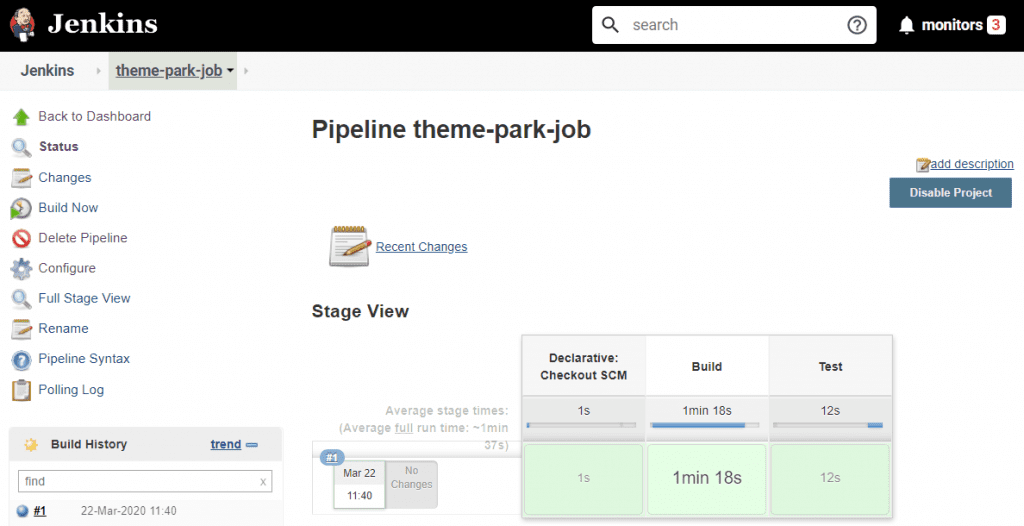Expand the arrow after Jenkins breadcrumb

pyautogui.click(x=98, y=71)
